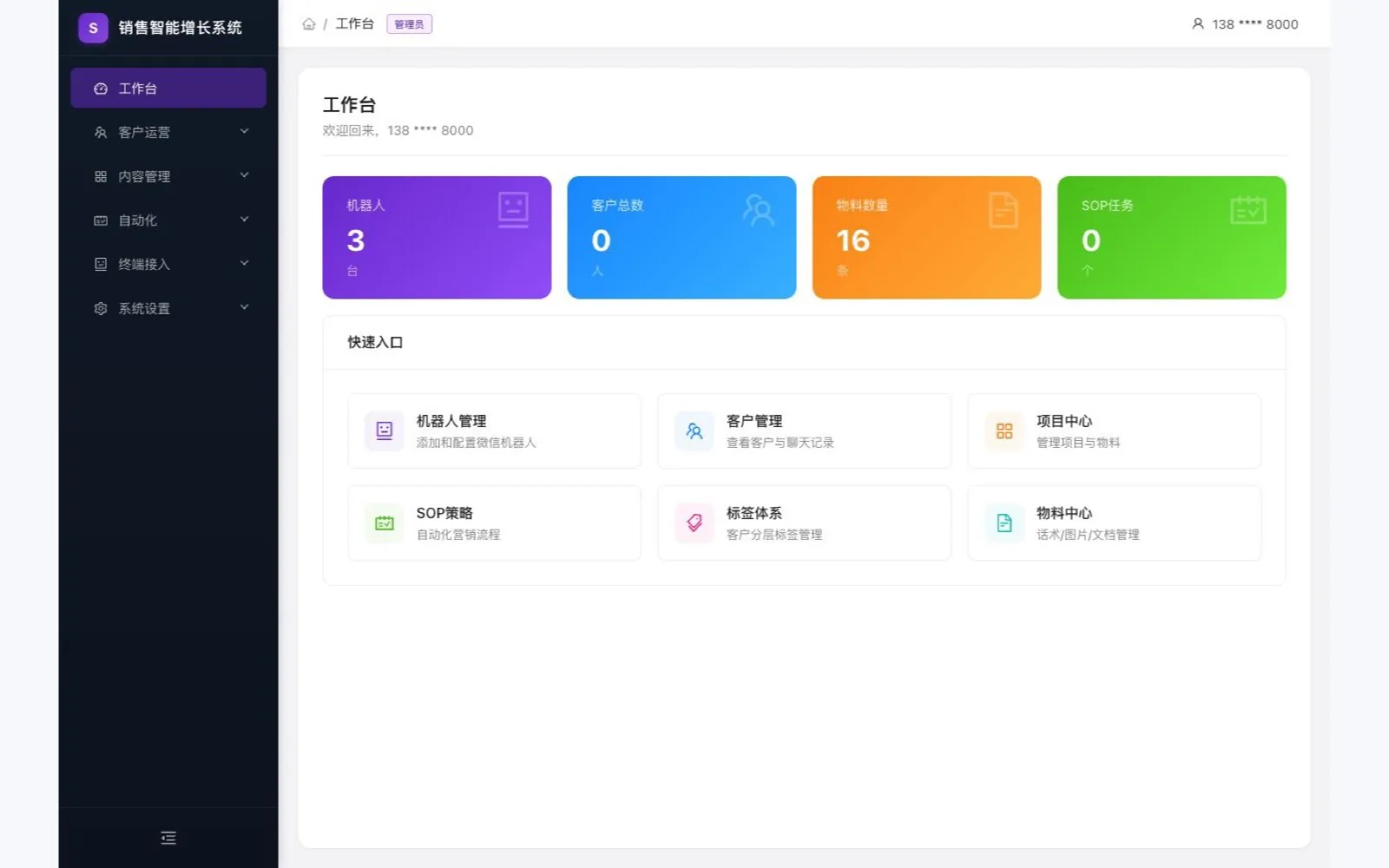The width and height of the screenshot is (1389, 868).
Task: Click the 机器人管理 purple robot icon
Action: [385, 431]
